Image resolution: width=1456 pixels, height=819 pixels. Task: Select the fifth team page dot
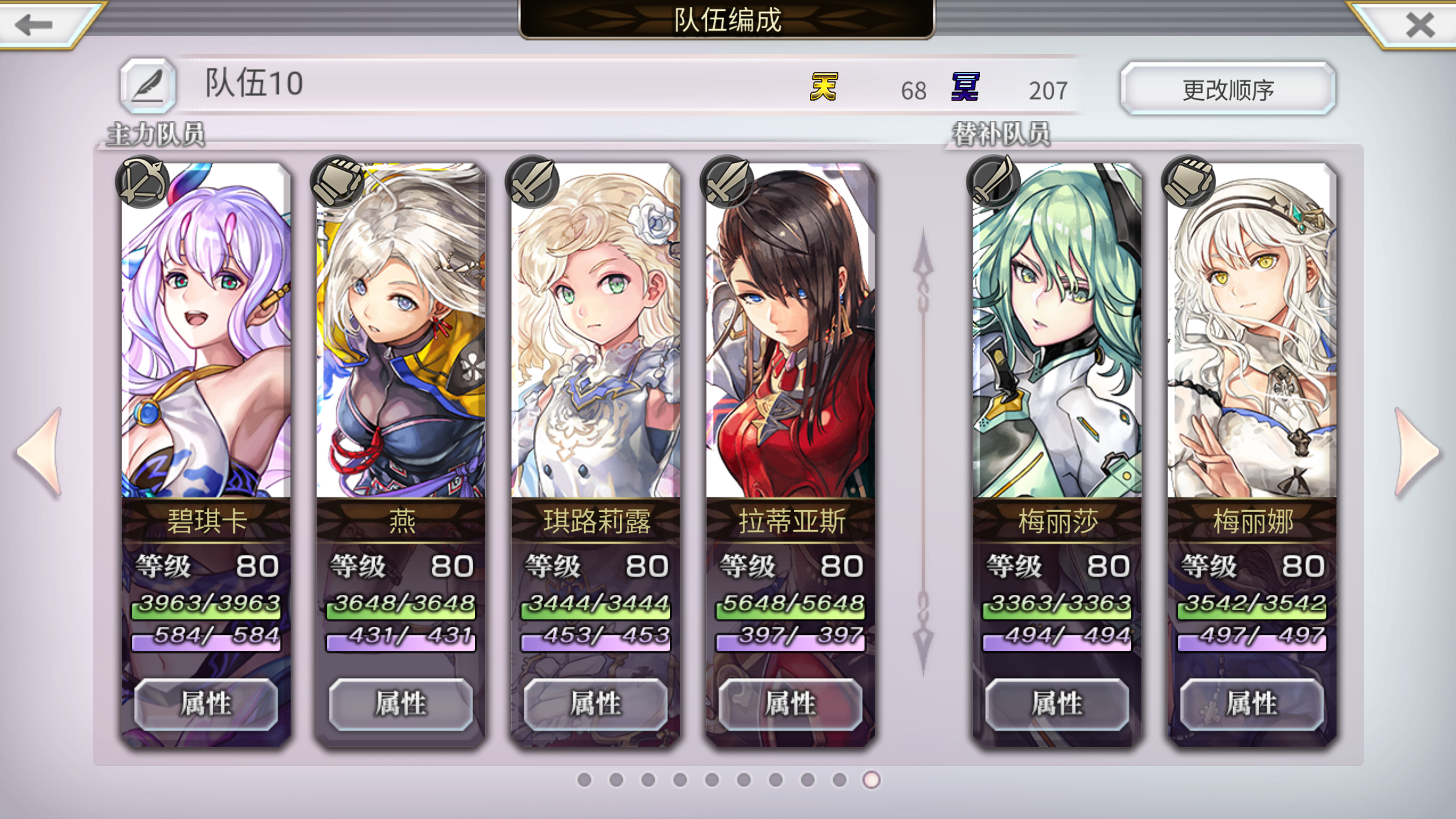click(x=712, y=780)
